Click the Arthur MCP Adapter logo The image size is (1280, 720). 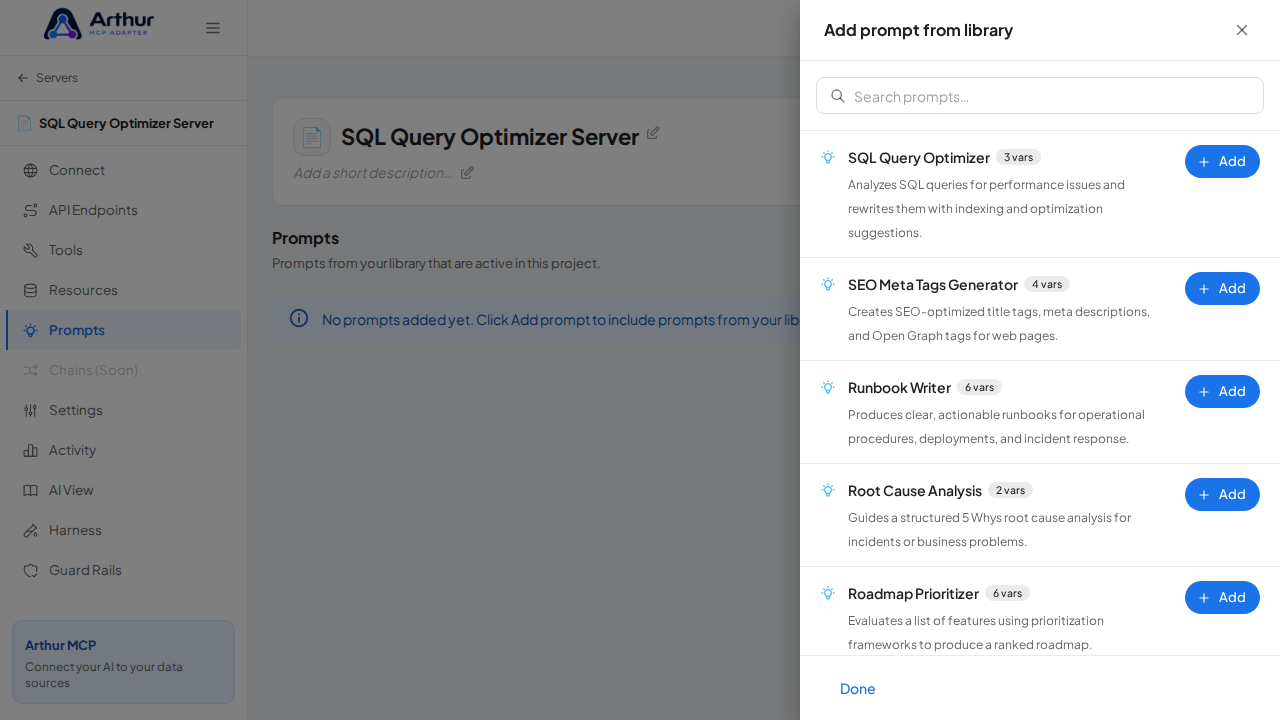pyautogui.click(x=99, y=24)
